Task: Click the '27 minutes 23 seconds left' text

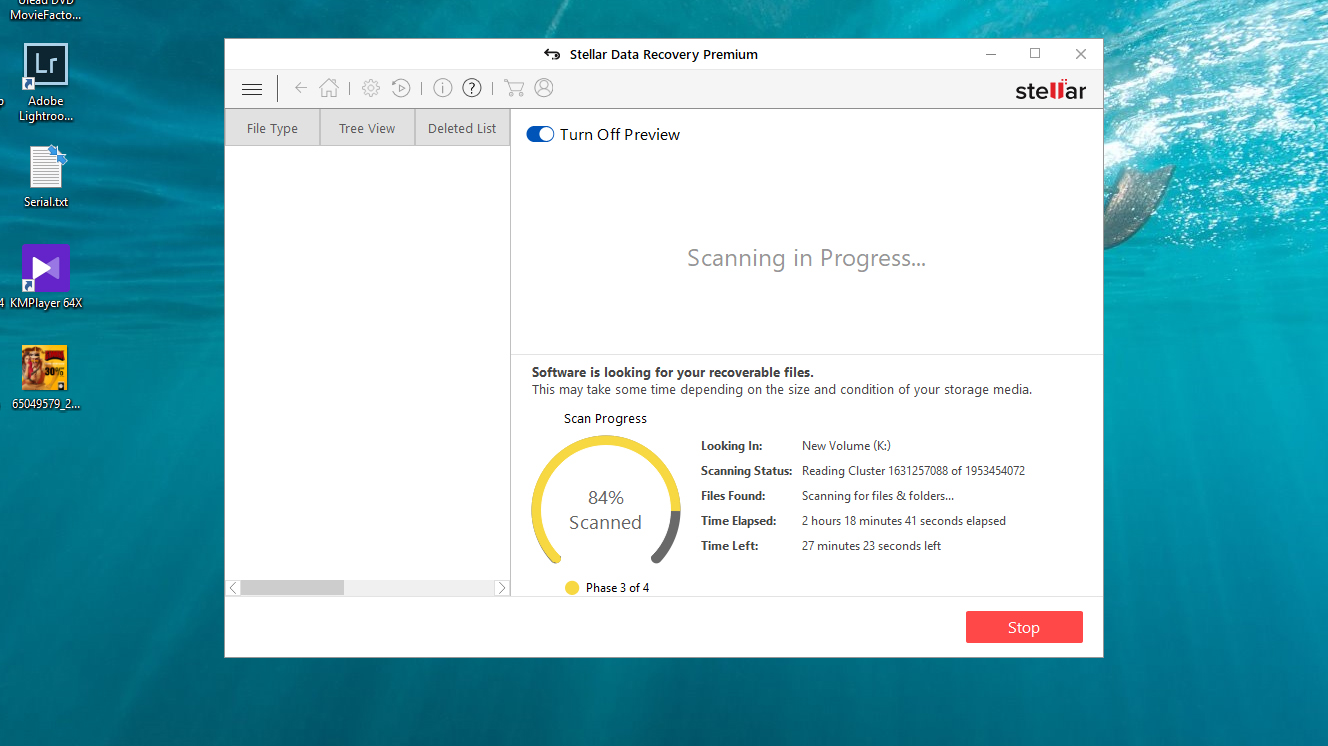Action: [x=872, y=546]
